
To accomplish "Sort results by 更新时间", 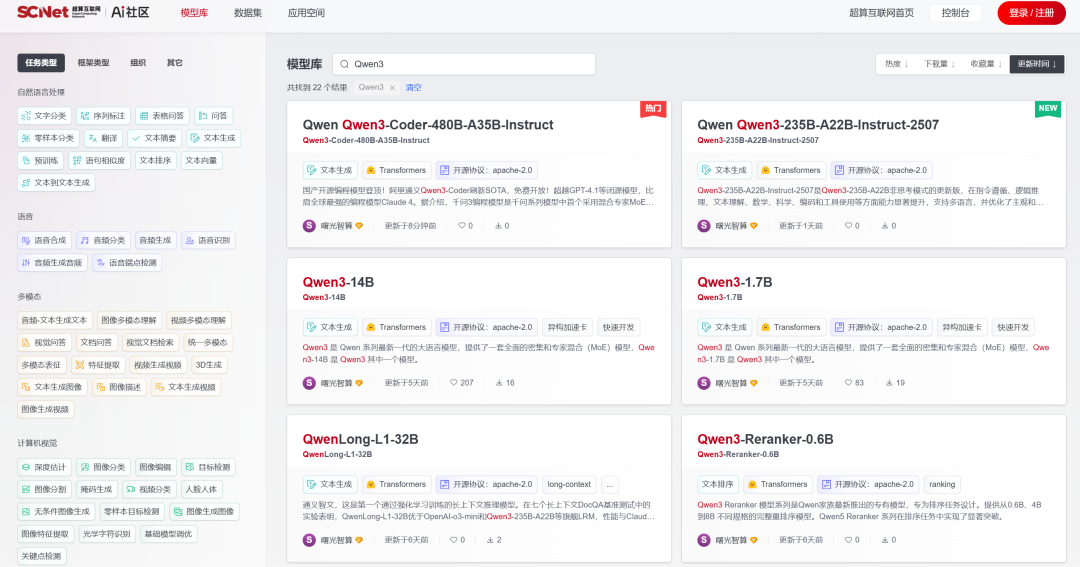I will (1037, 63).
